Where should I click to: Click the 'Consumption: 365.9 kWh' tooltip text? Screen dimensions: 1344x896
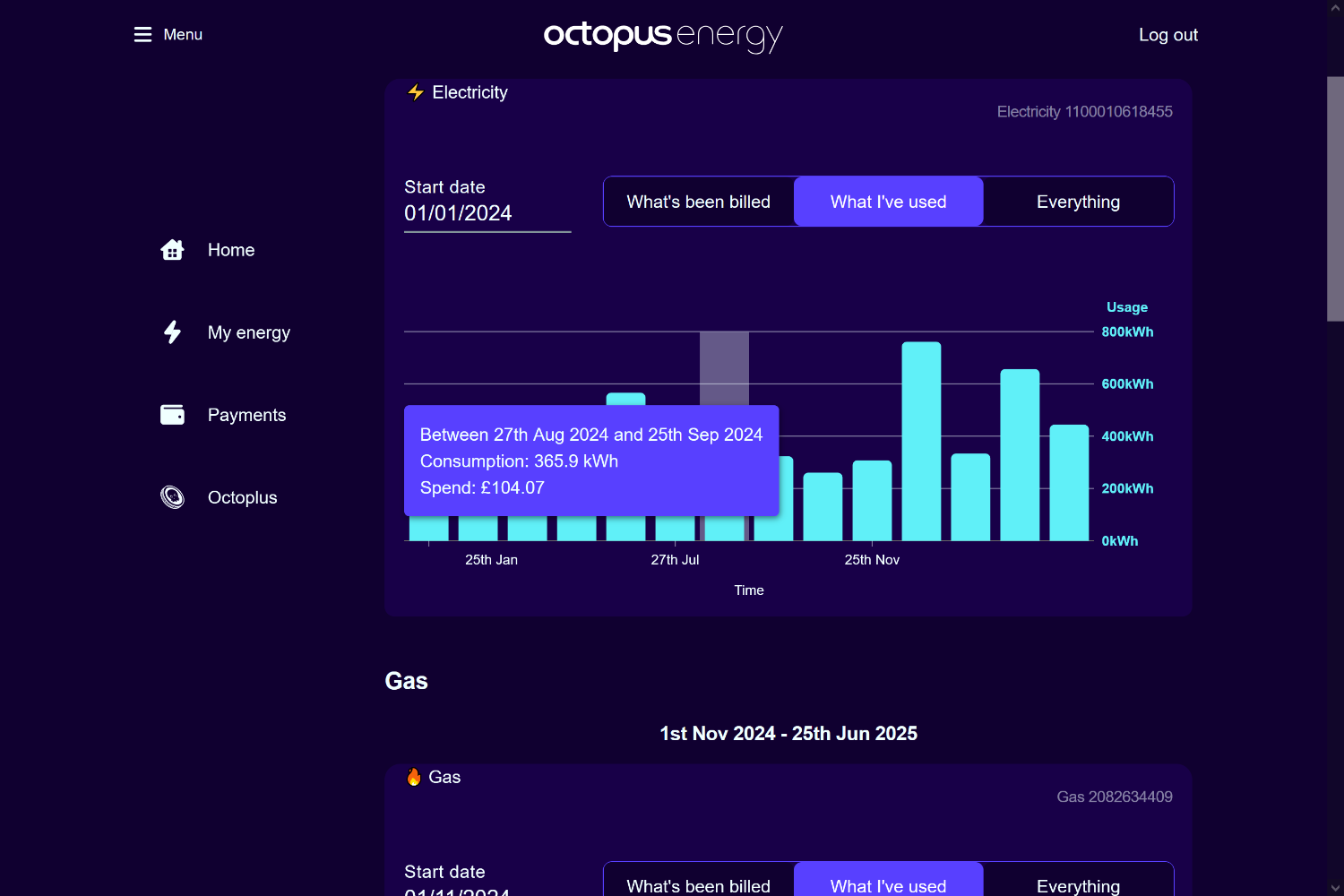[x=519, y=461]
